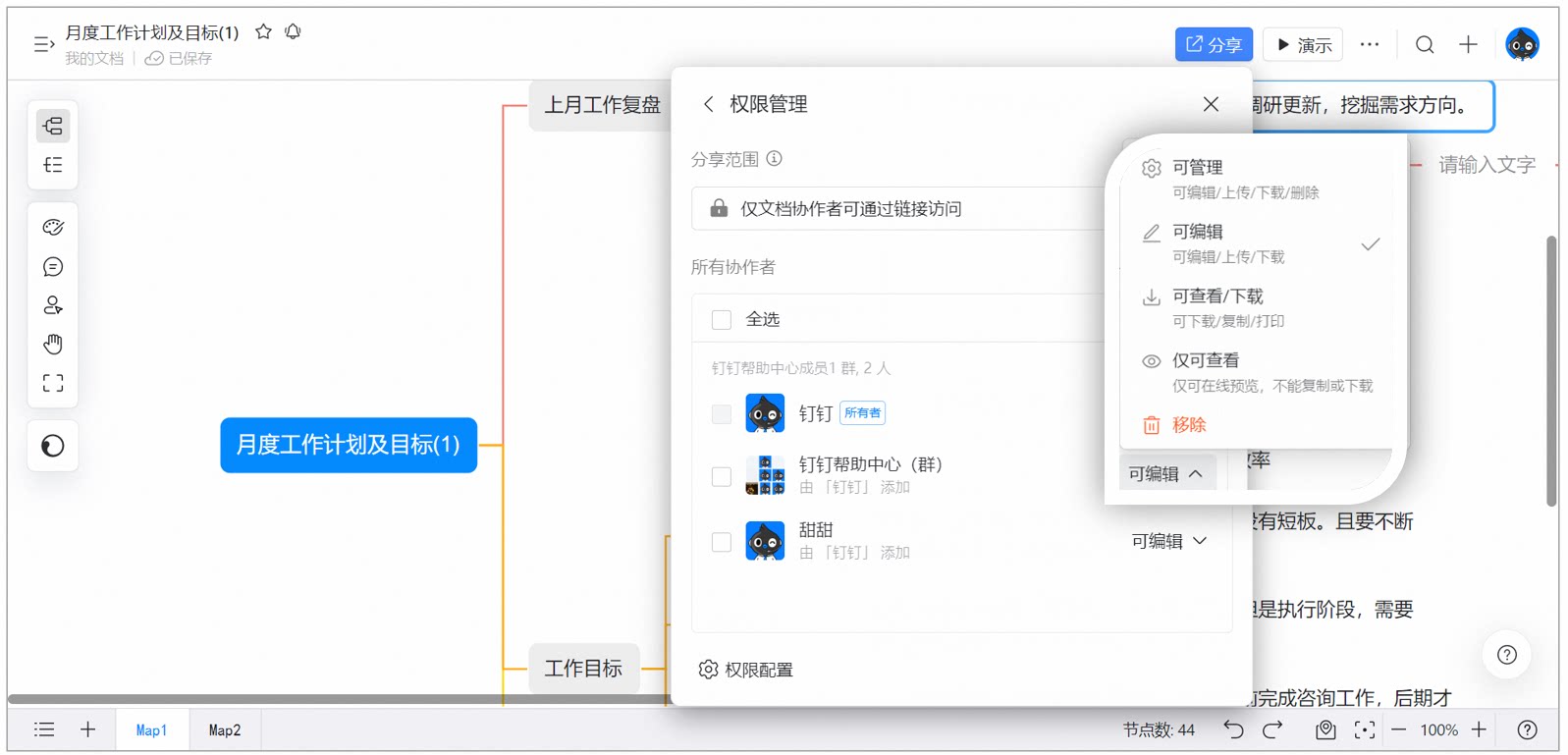Select the hand pan tool
Viewport: 1568px width, 755px height.
[x=53, y=344]
